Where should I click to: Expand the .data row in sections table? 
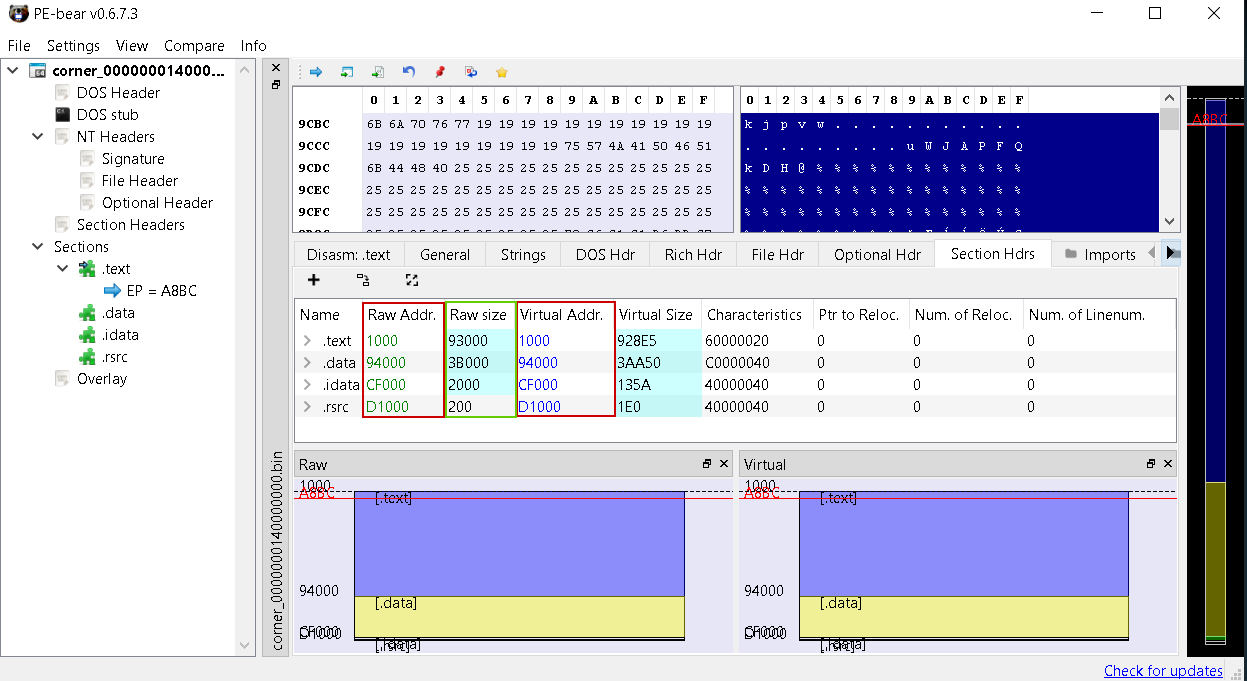click(x=307, y=363)
